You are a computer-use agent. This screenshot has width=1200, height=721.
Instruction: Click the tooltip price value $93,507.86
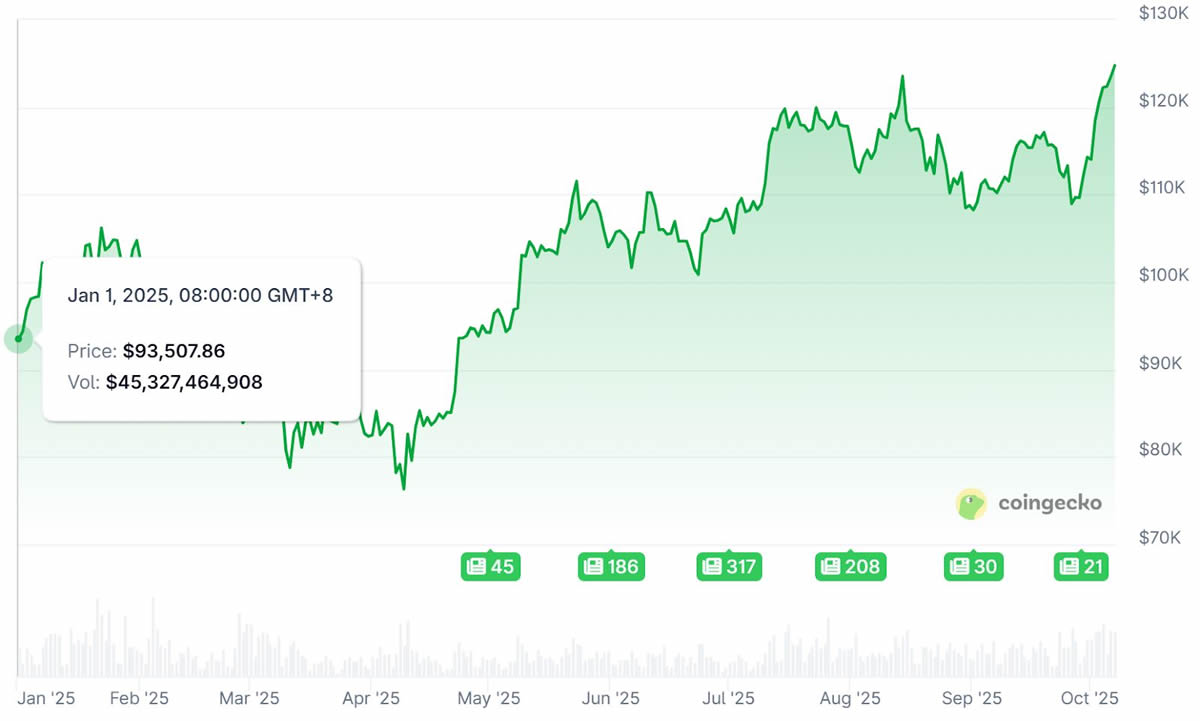click(174, 351)
